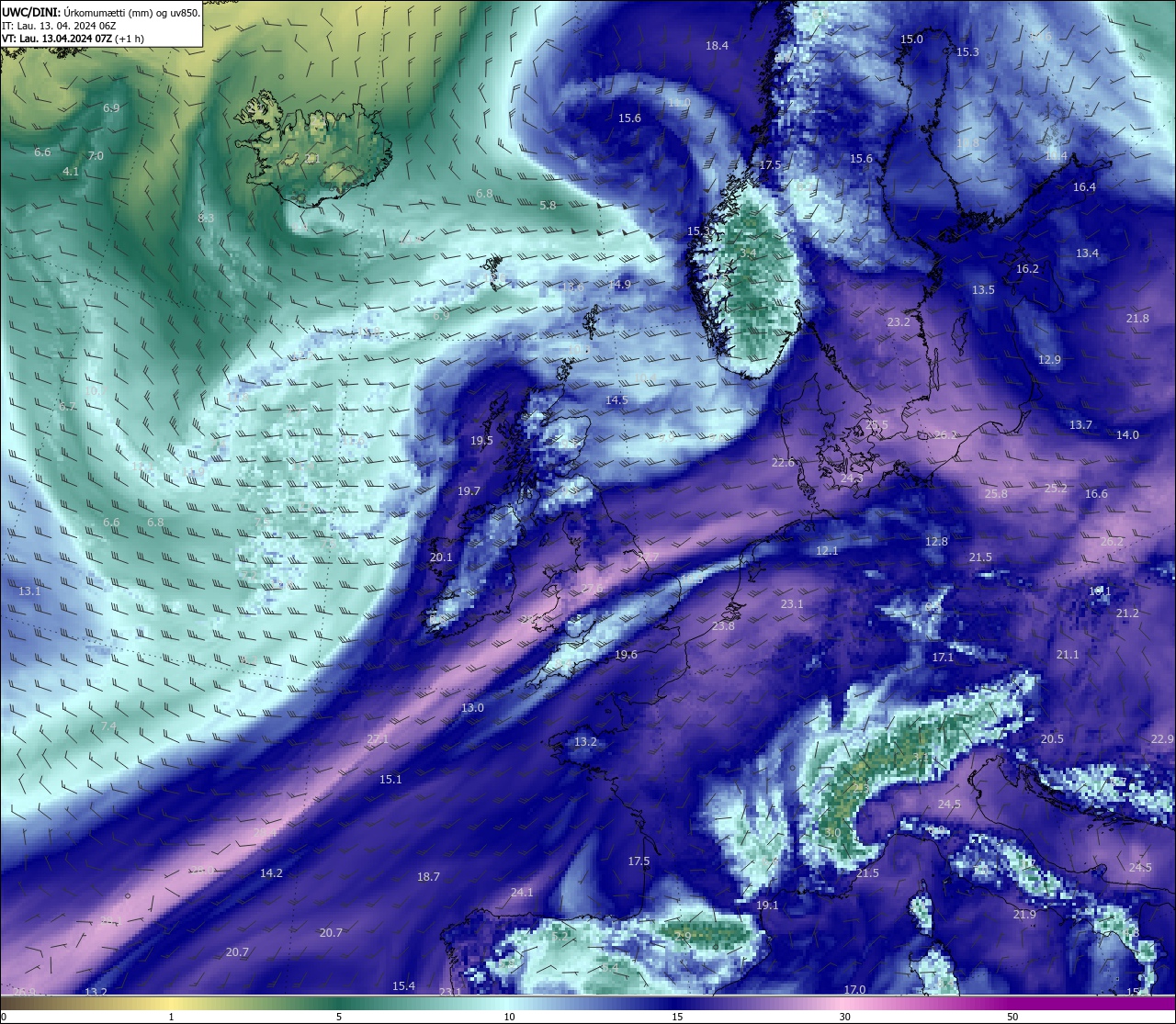This screenshot has width=1176, height=1024.
Task: Click the 20.1 value west of Ireland
Action: (x=441, y=557)
